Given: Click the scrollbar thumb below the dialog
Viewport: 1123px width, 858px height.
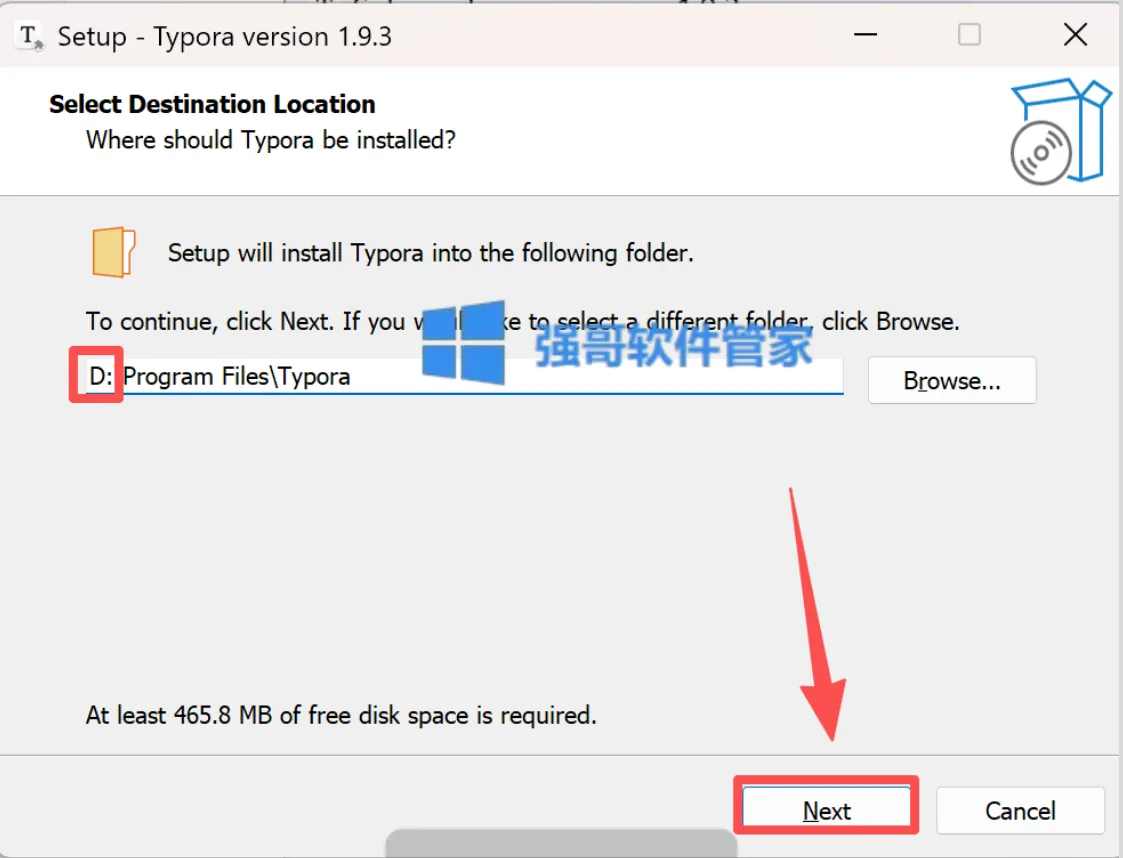Looking at the screenshot, I should click(x=561, y=844).
